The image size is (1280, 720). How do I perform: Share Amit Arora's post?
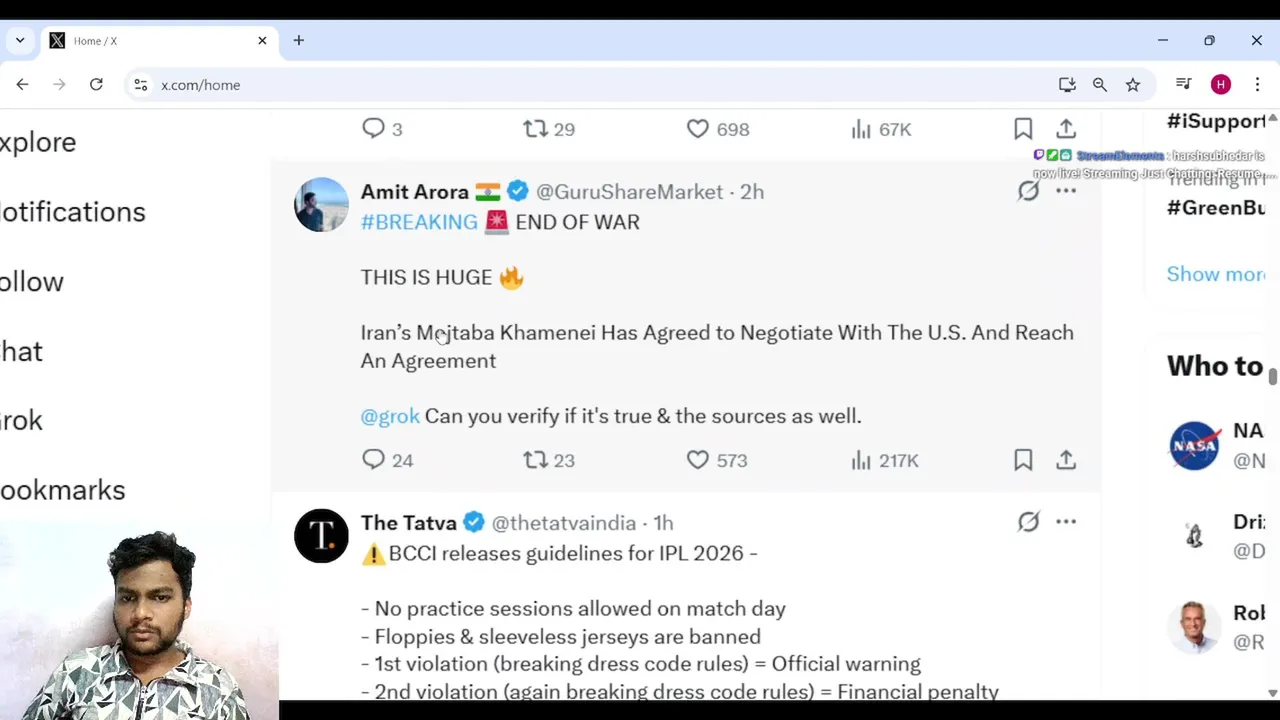(1066, 460)
